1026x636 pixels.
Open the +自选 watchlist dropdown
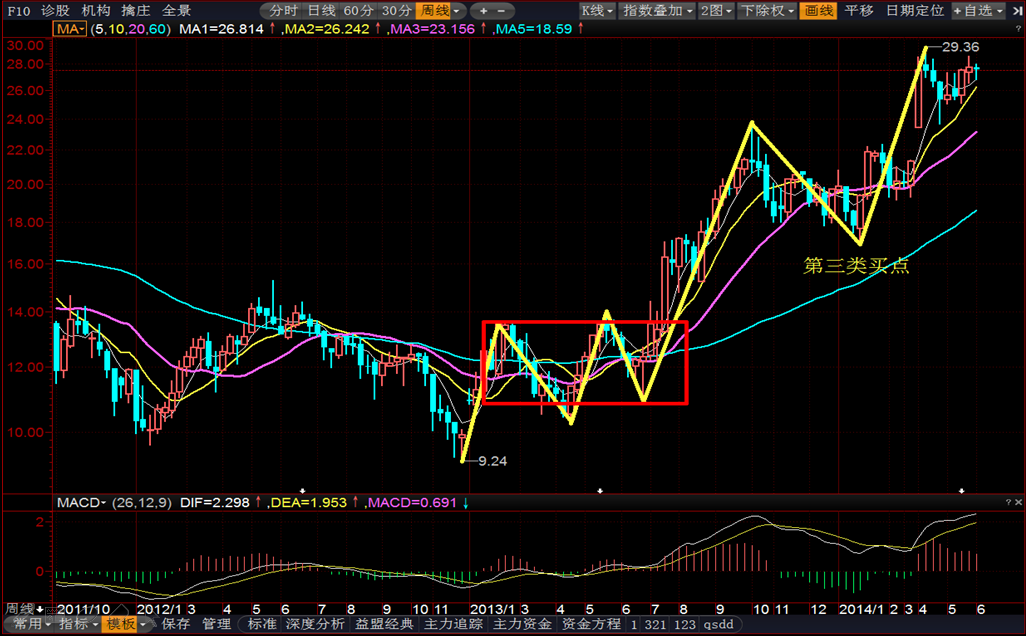pos(978,10)
